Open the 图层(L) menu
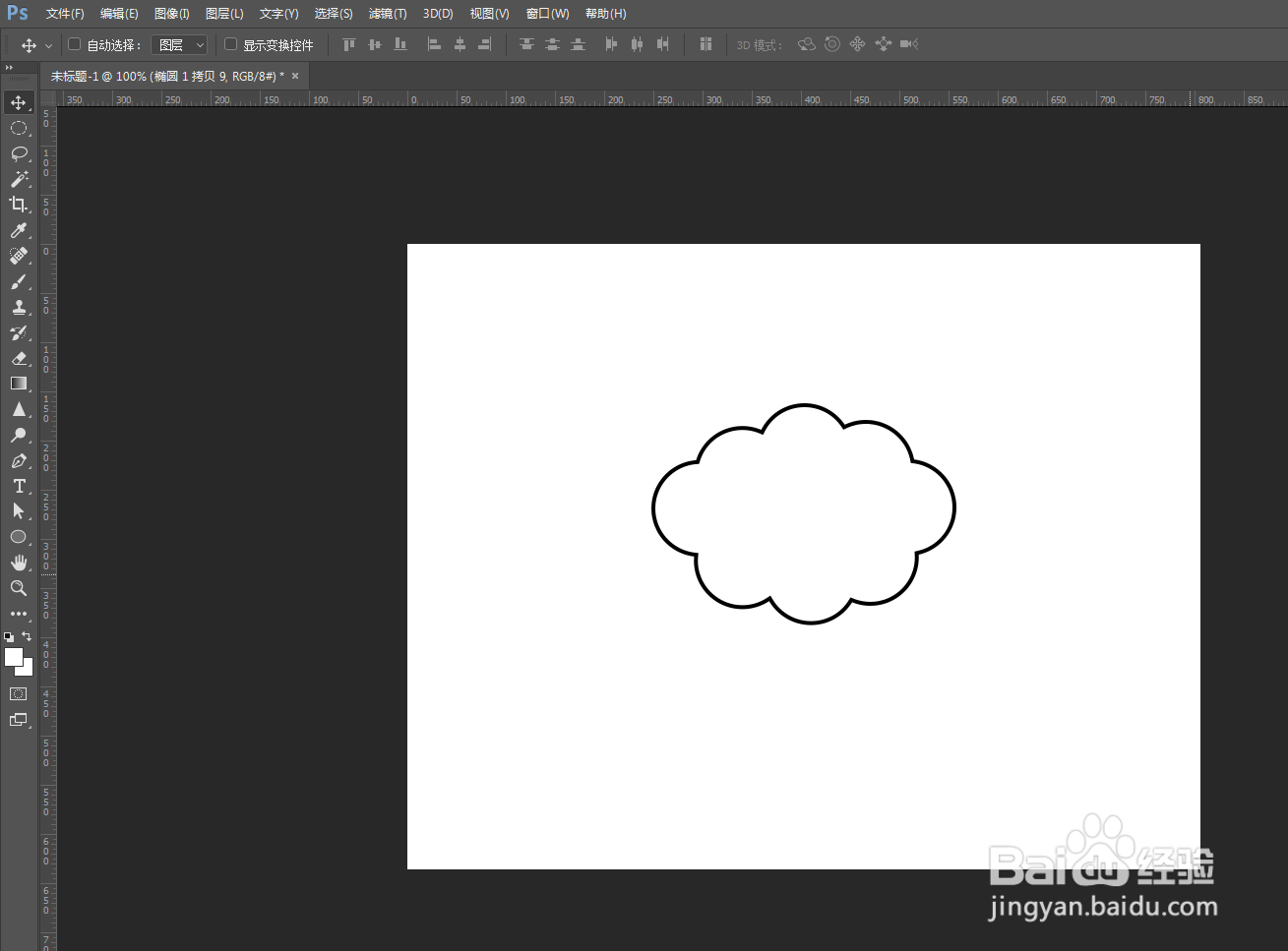The height and width of the screenshot is (951, 1288). tap(224, 14)
